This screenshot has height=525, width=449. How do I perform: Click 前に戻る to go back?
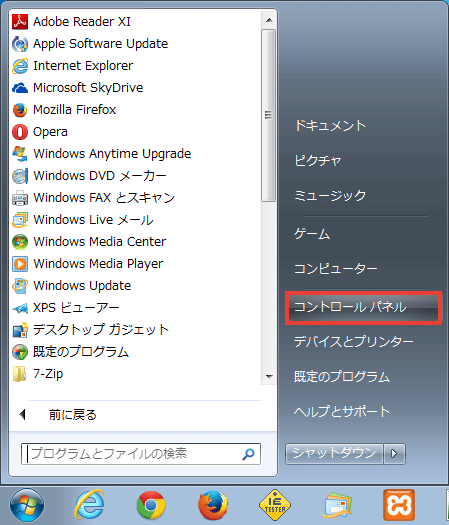click(73, 415)
